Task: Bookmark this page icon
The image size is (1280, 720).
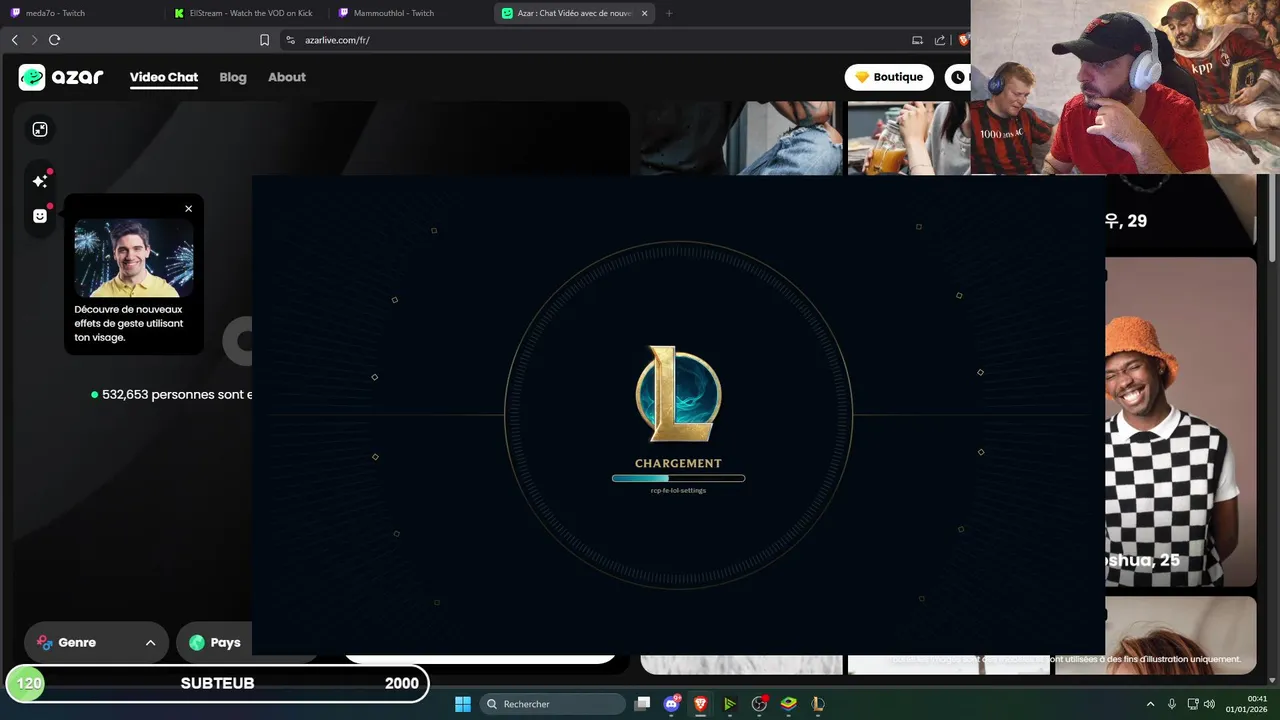Action: point(264,40)
